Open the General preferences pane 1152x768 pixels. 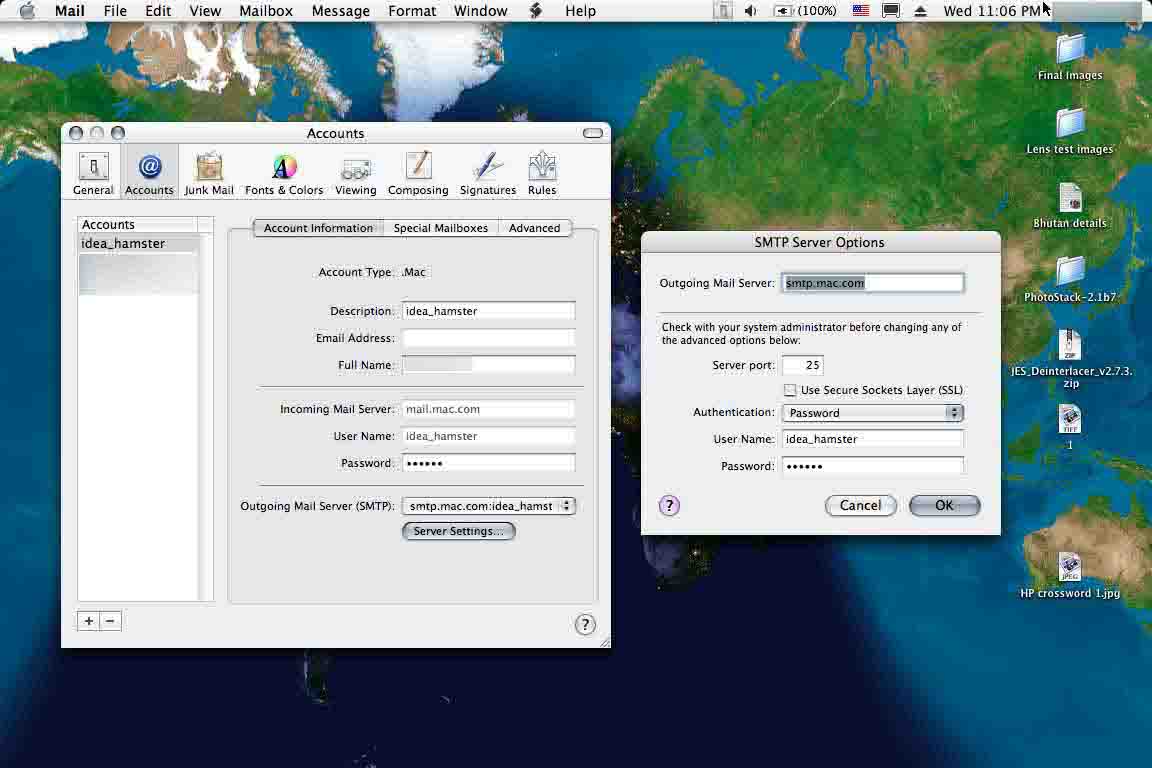[x=93, y=173]
